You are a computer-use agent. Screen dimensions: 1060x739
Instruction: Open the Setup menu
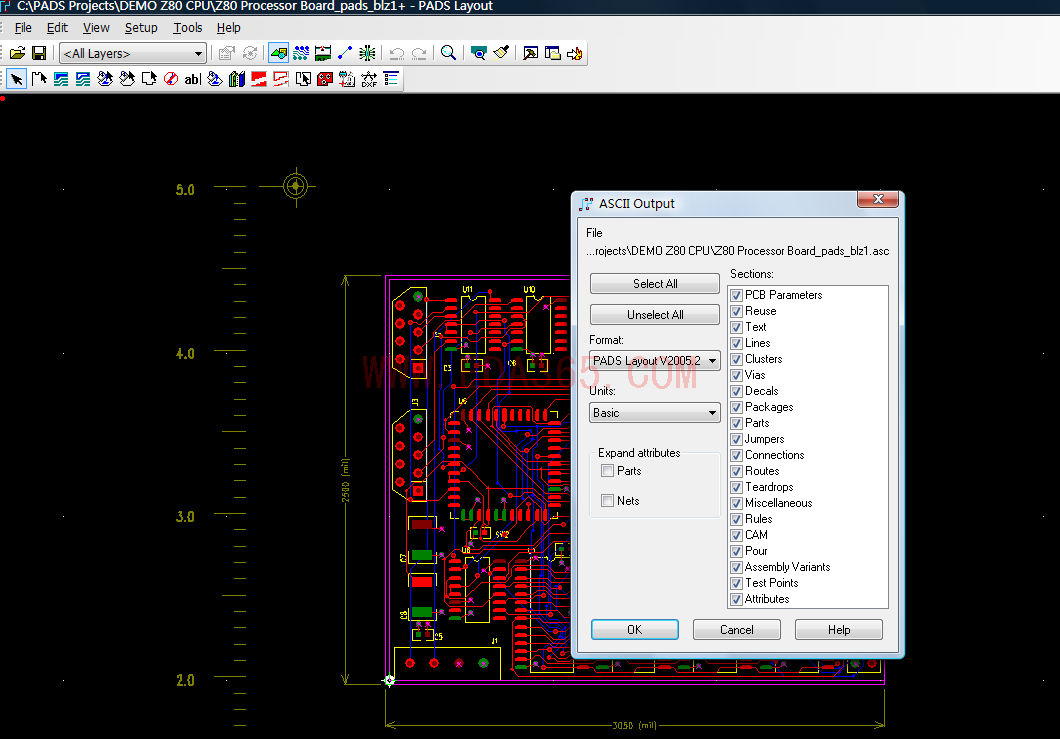click(141, 28)
